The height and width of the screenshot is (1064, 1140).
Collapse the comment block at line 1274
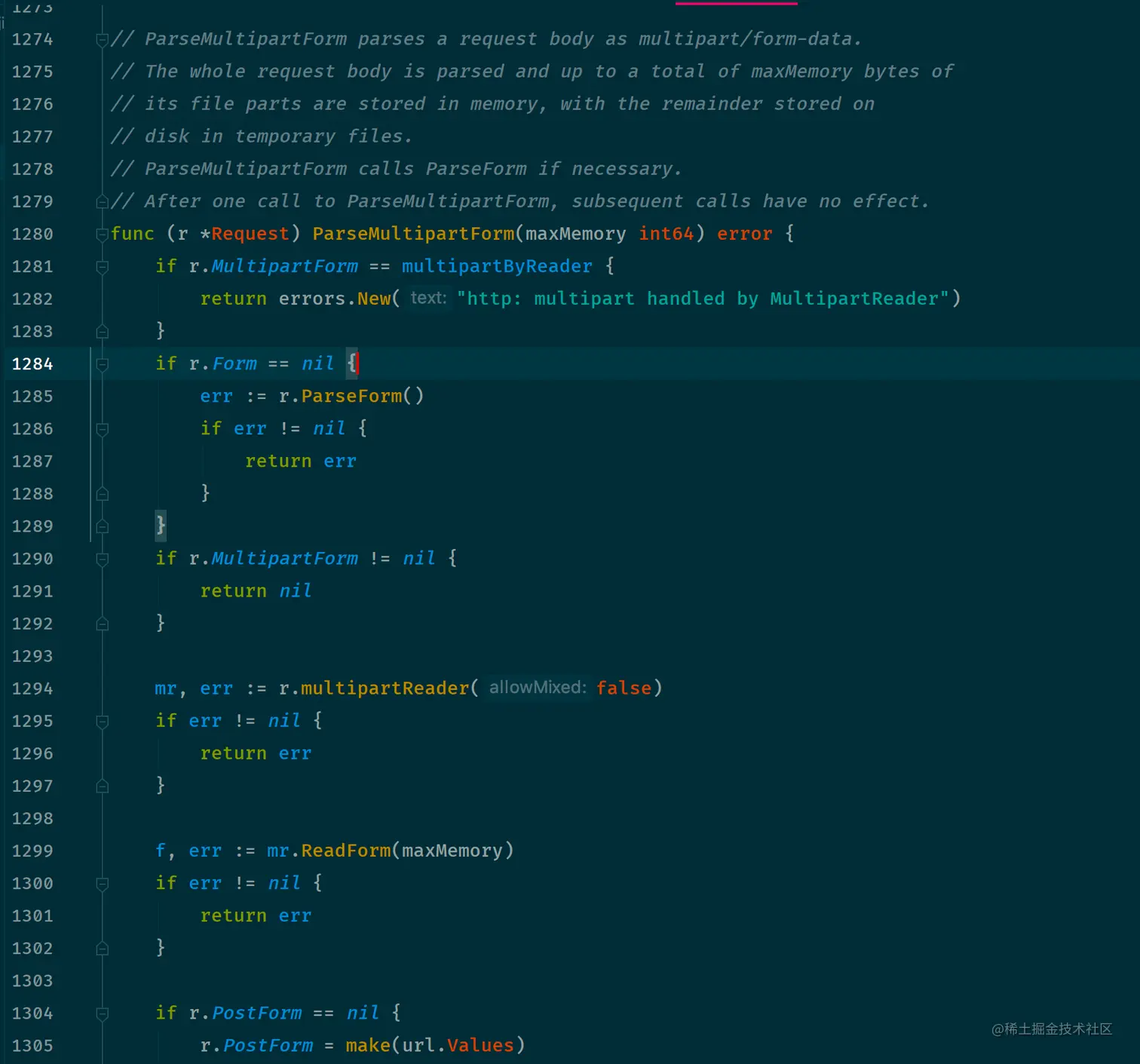point(103,40)
